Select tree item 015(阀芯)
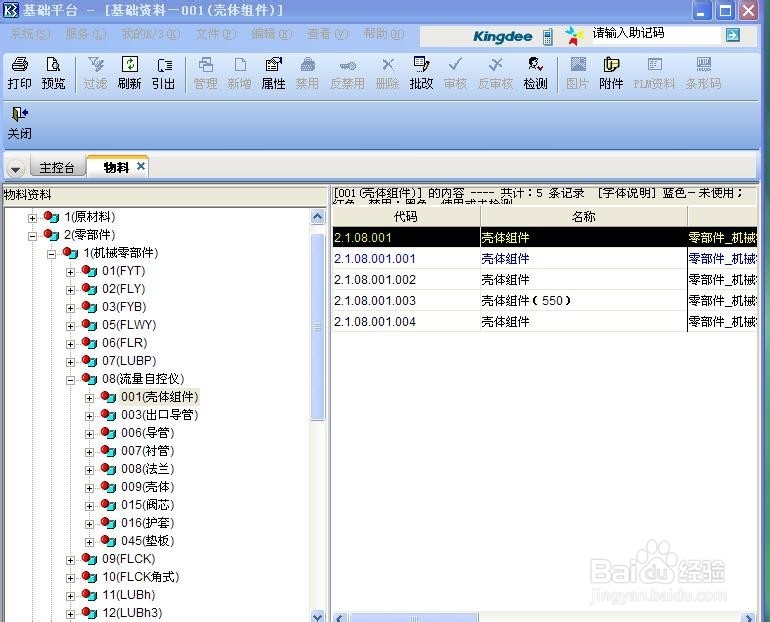 [147, 505]
